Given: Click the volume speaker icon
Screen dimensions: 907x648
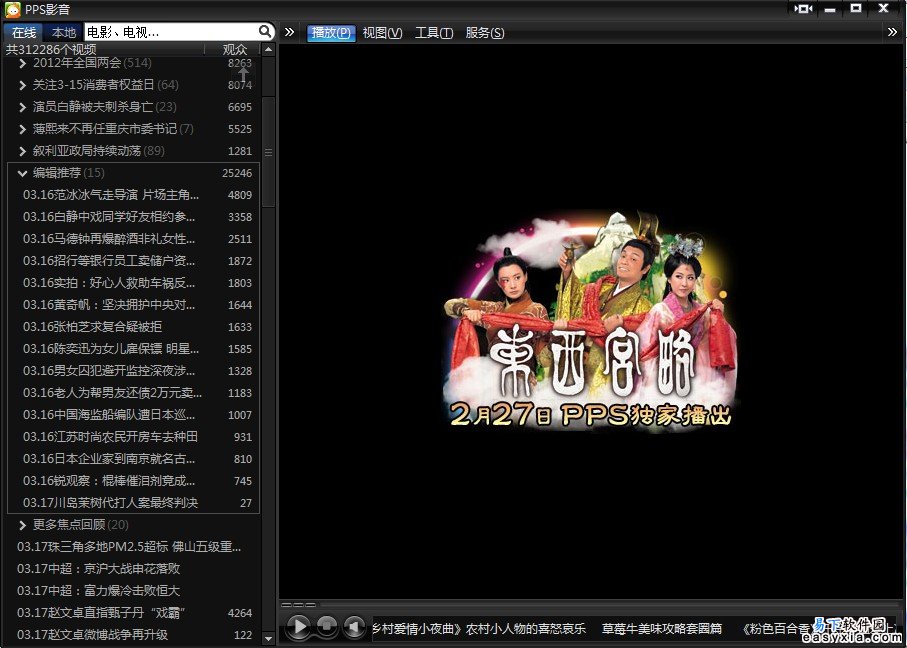Looking at the screenshot, I should [354, 627].
